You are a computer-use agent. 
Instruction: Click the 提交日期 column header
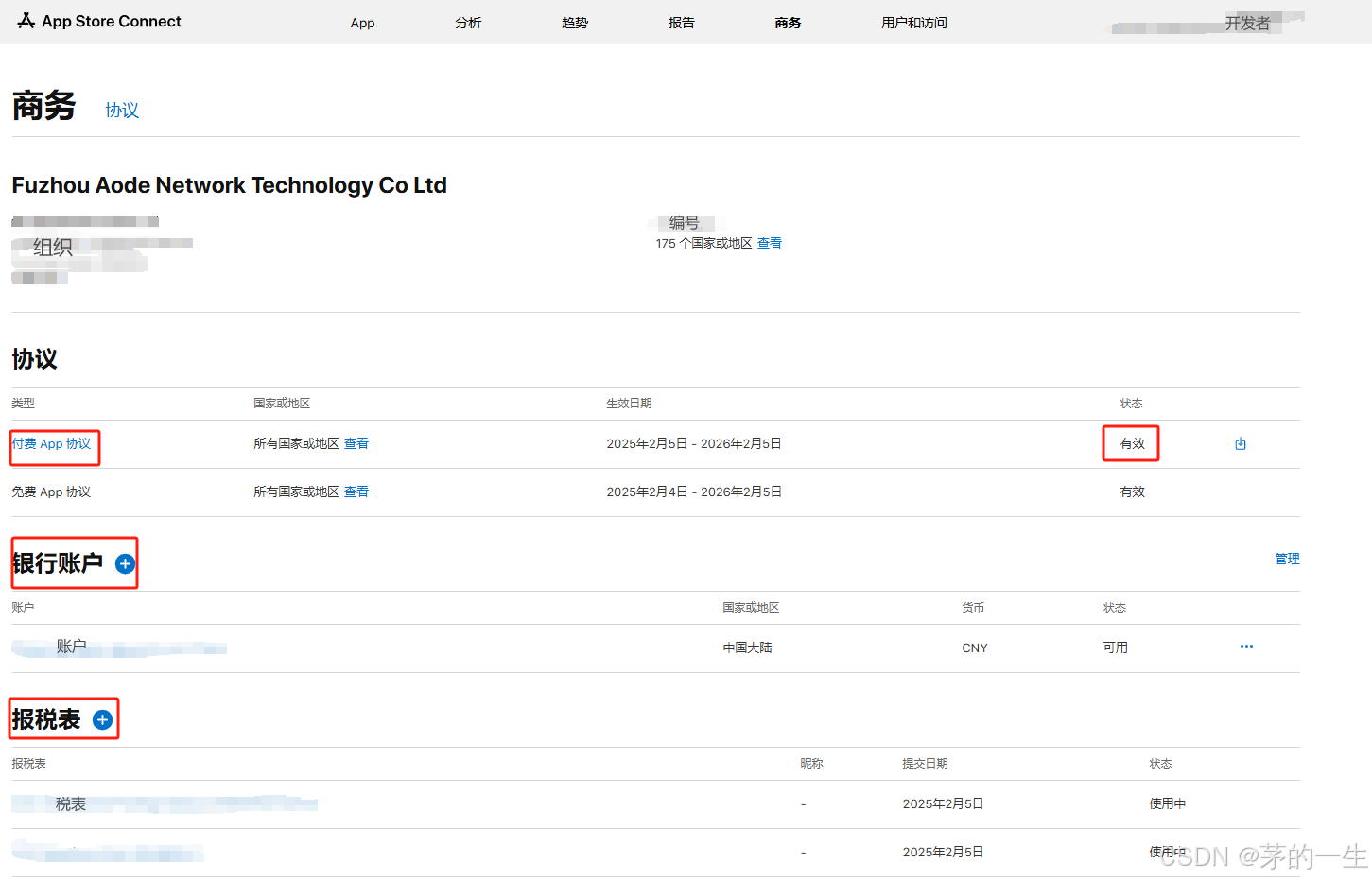pyautogui.click(x=925, y=764)
